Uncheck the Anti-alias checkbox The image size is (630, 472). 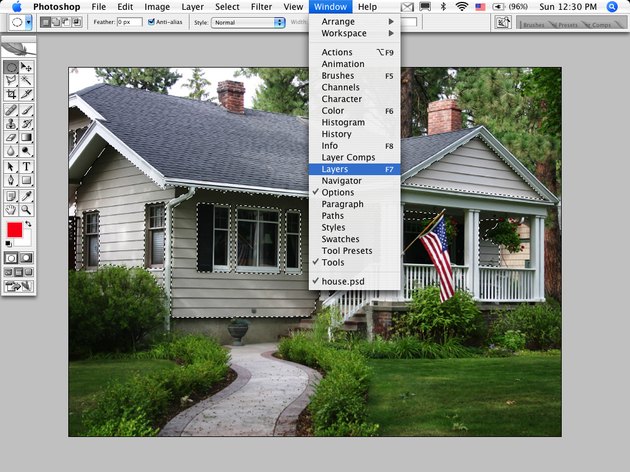[x=151, y=22]
